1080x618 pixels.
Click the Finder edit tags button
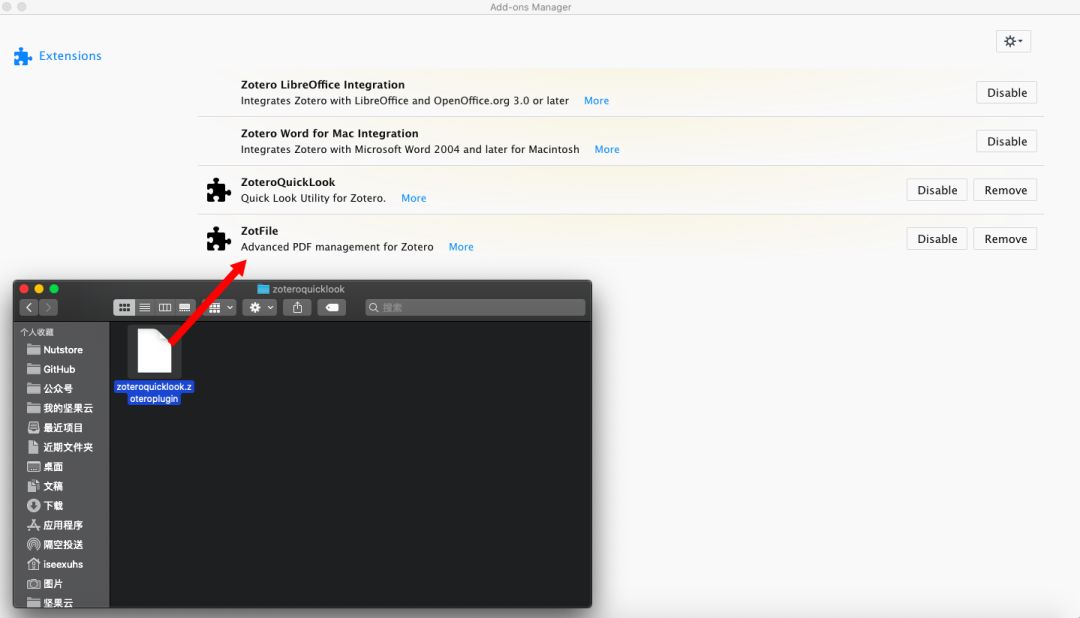[x=332, y=307]
